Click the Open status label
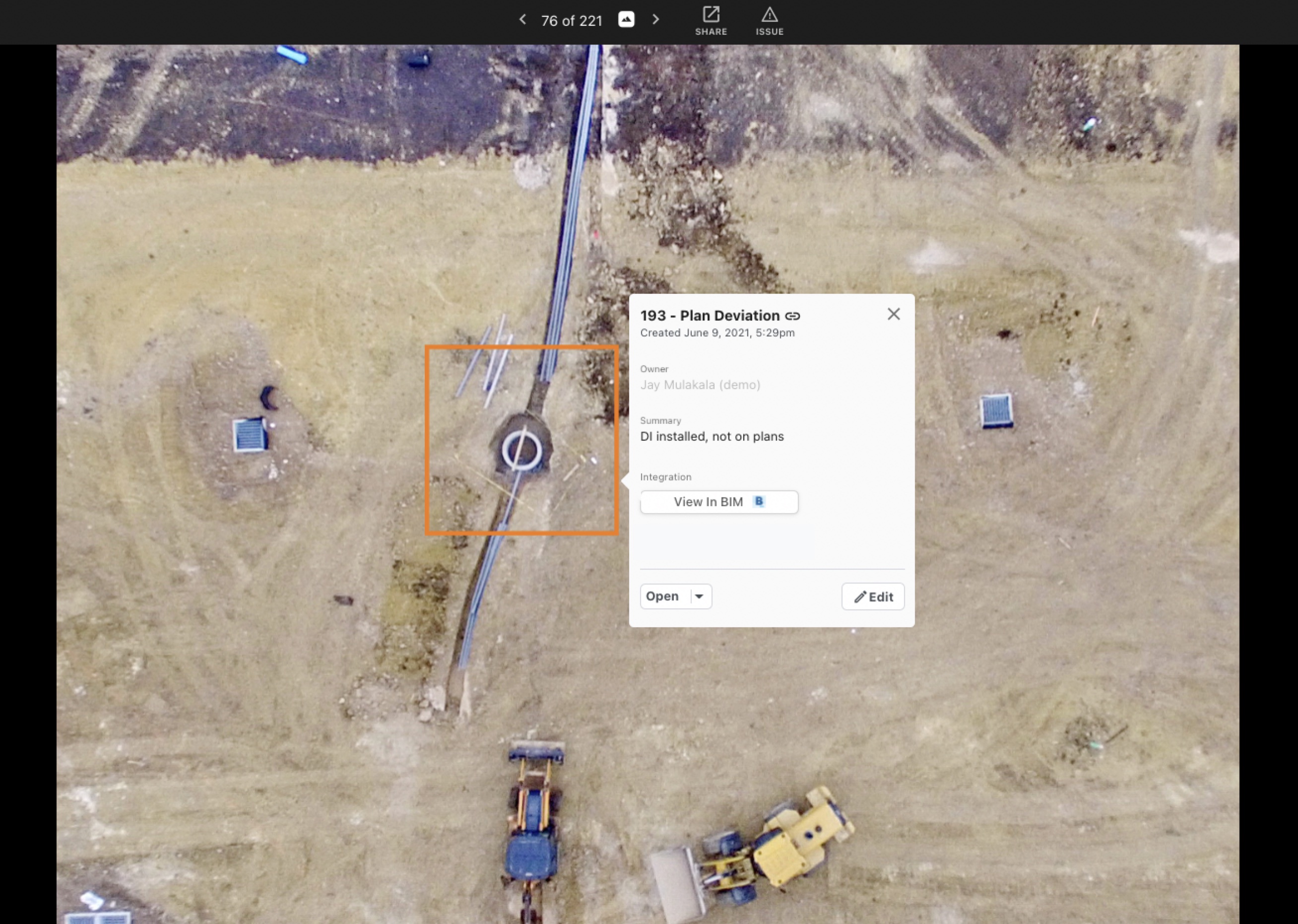The height and width of the screenshot is (924, 1298). point(662,596)
